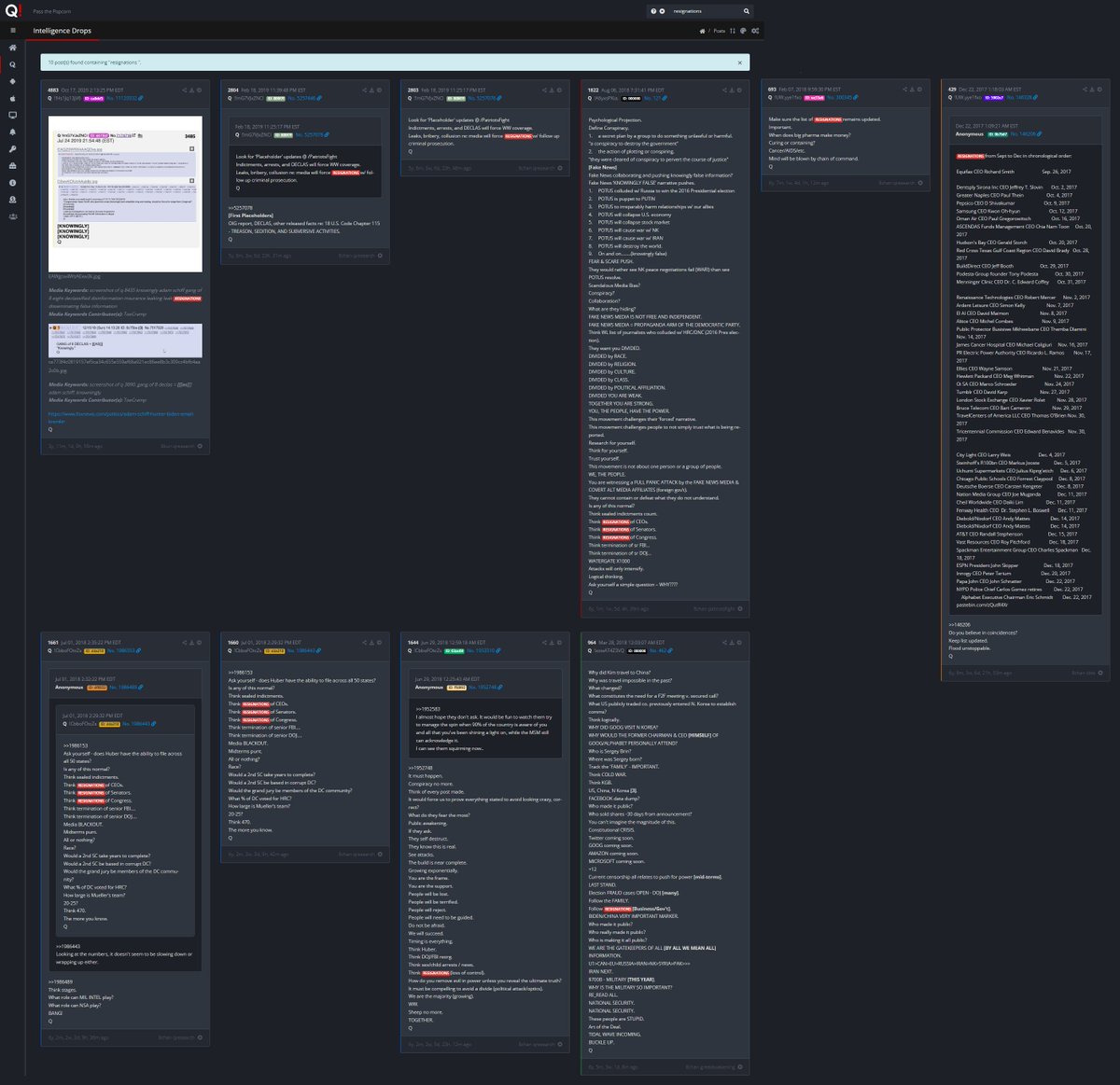Viewport: 1120px width, 1085px height.
Task: Submit search with magnifier icon
Action: click(747, 11)
